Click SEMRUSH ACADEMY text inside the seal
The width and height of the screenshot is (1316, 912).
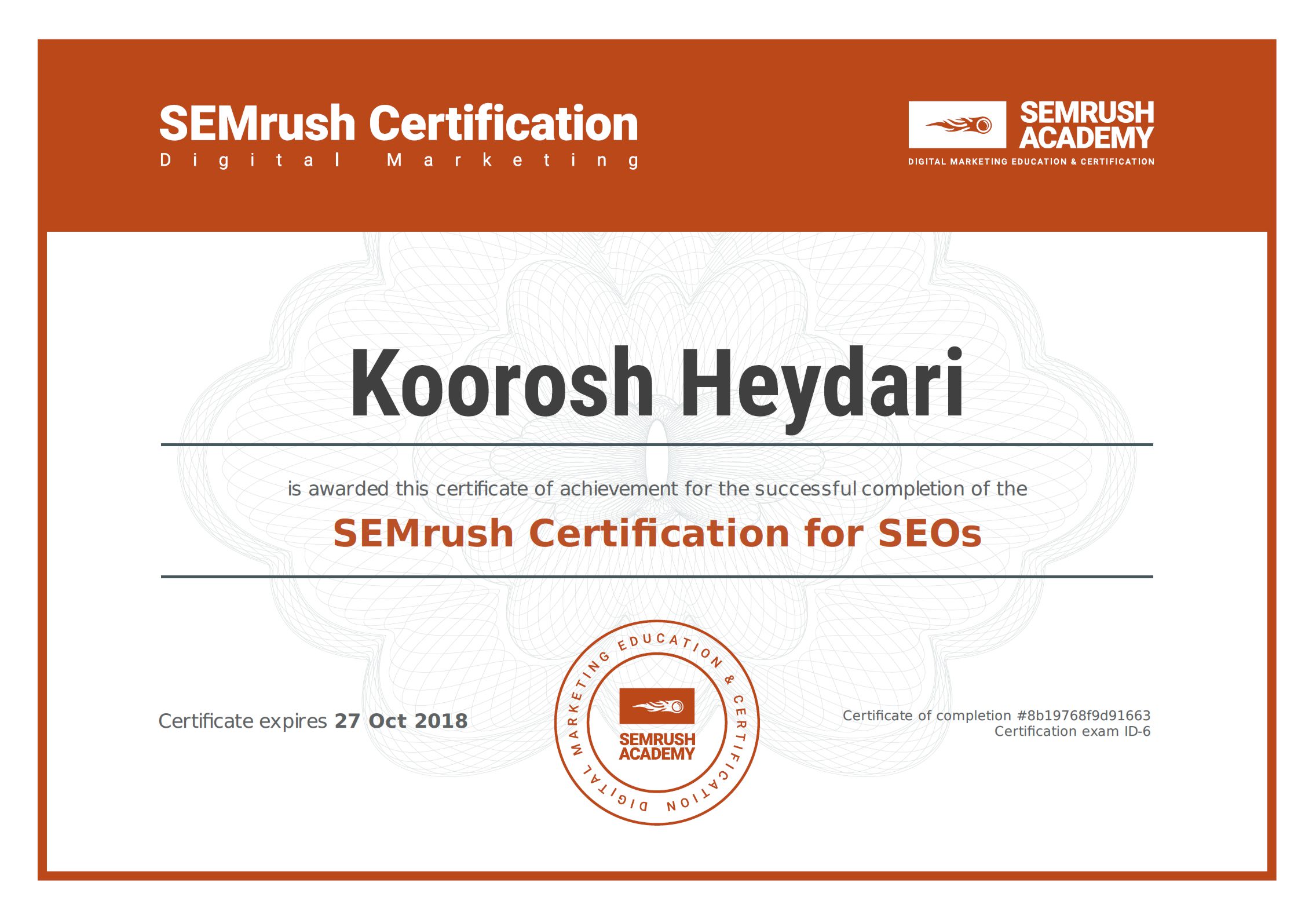656,746
